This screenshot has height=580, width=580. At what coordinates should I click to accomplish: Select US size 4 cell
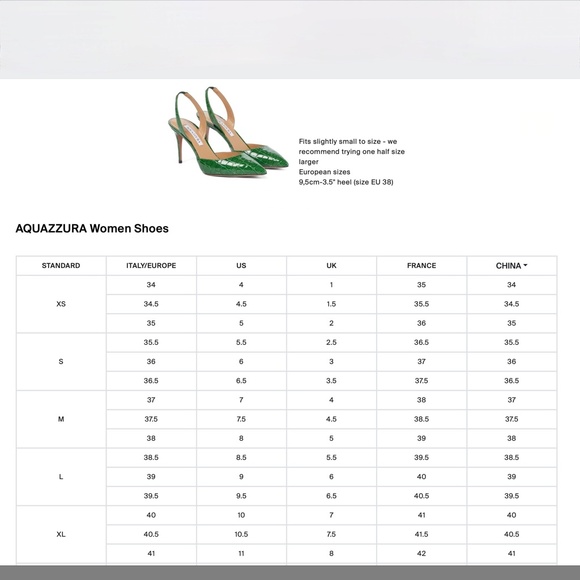(241, 285)
